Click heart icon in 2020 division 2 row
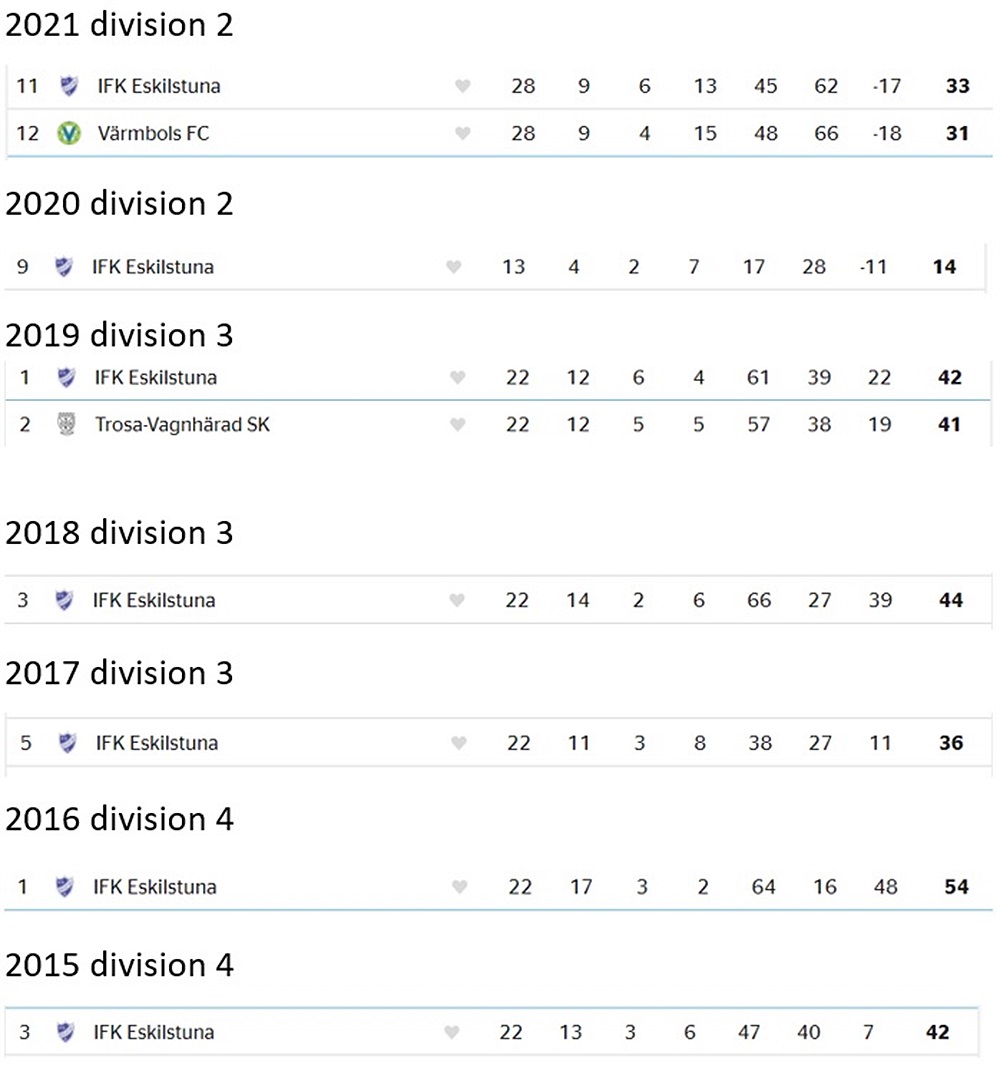Image resolution: width=1000 pixels, height=1075 pixels. point(453,266)
